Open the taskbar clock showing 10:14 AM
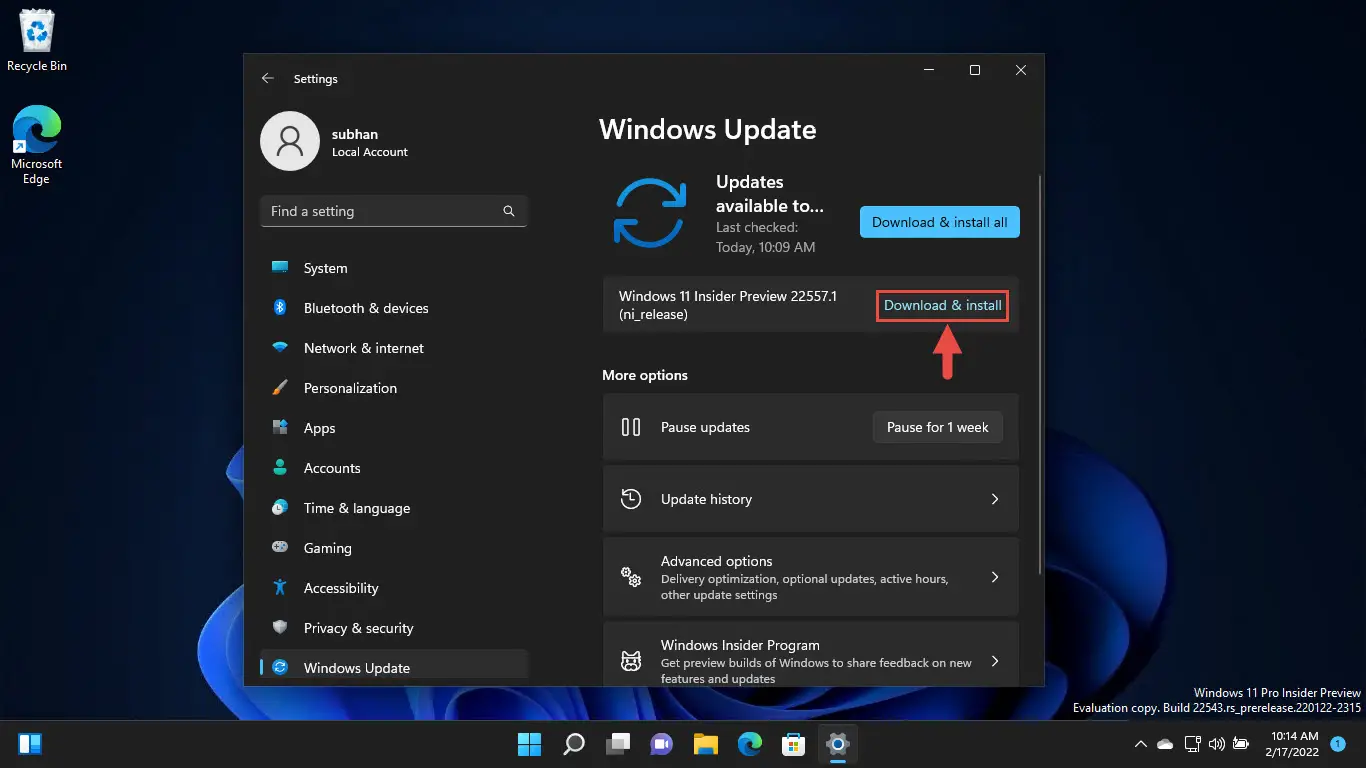The width and height of the screenshot is (1366, 768). click(1290, 744)
